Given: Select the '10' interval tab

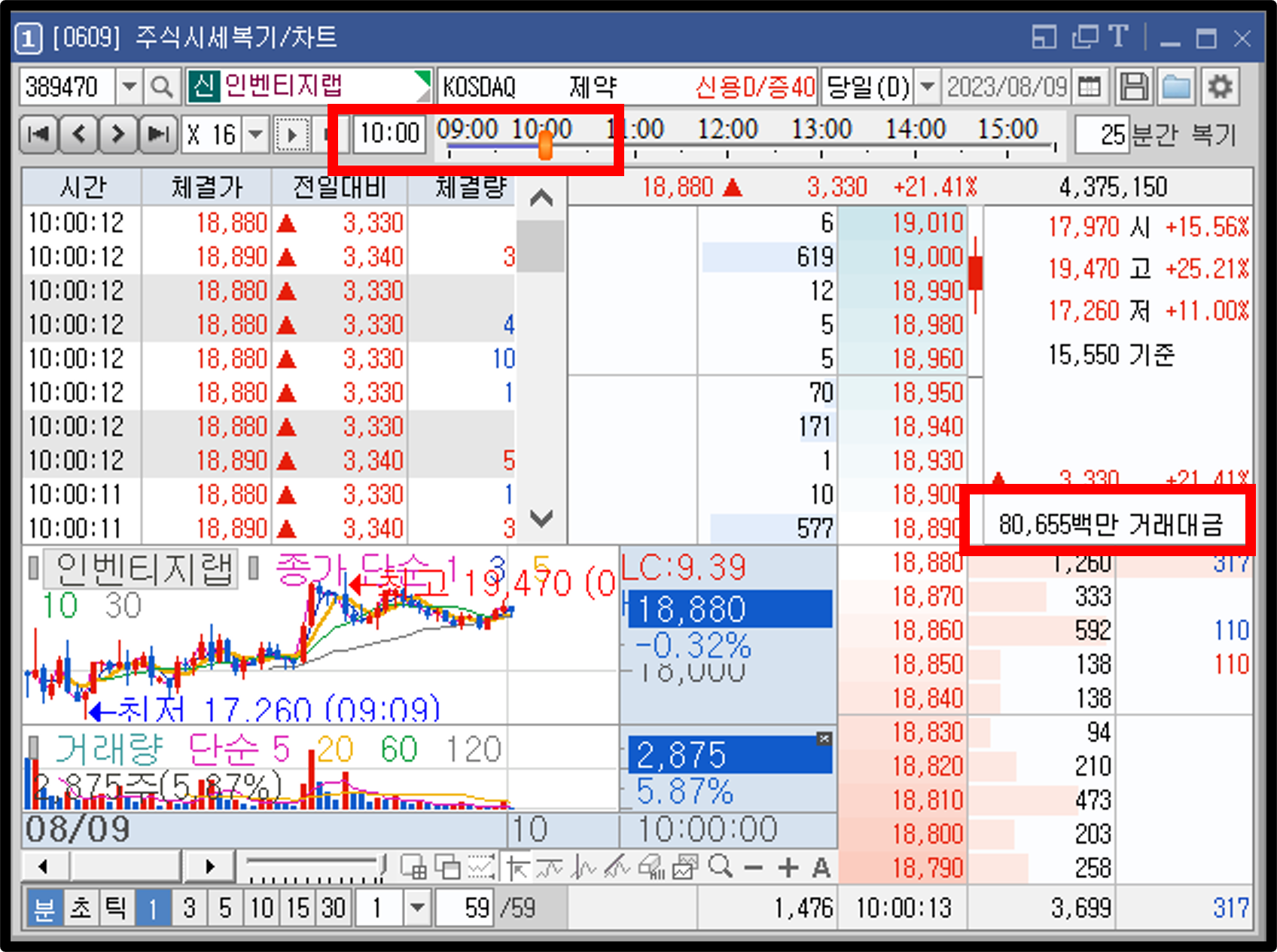Looking at the screenshot, I should 261,908.
